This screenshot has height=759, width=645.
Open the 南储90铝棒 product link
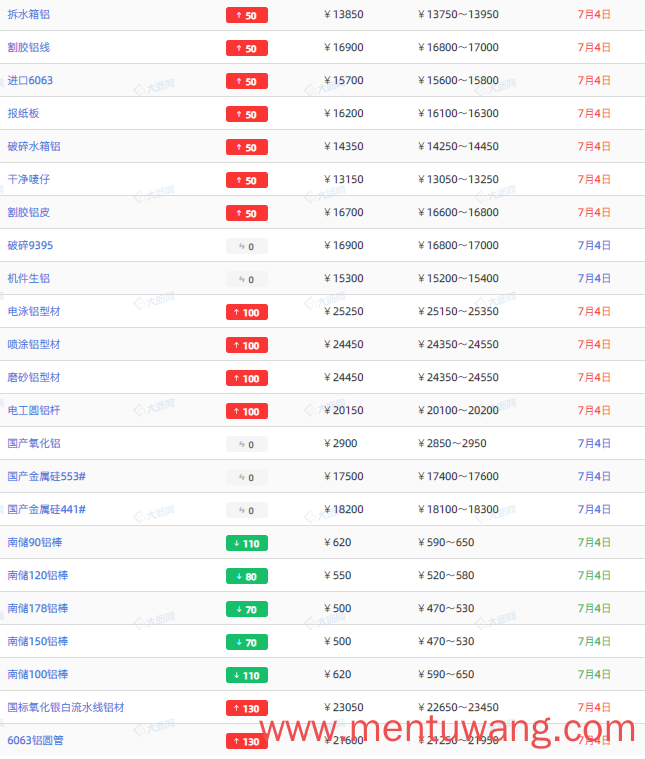click(35, 542)
